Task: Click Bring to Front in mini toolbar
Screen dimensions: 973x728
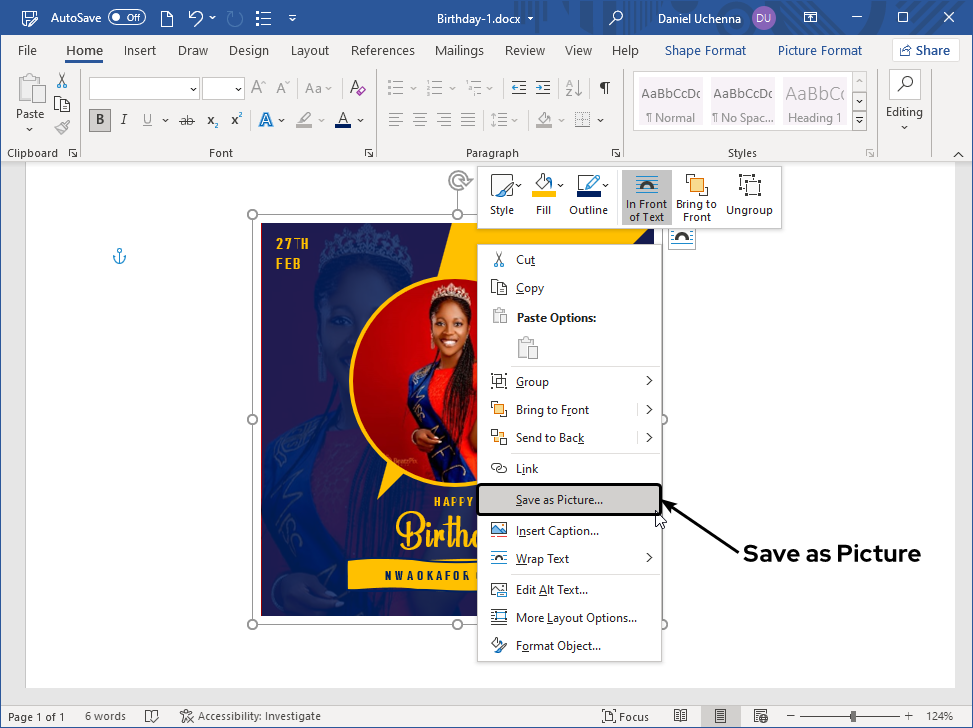Action: pos(696,196)
